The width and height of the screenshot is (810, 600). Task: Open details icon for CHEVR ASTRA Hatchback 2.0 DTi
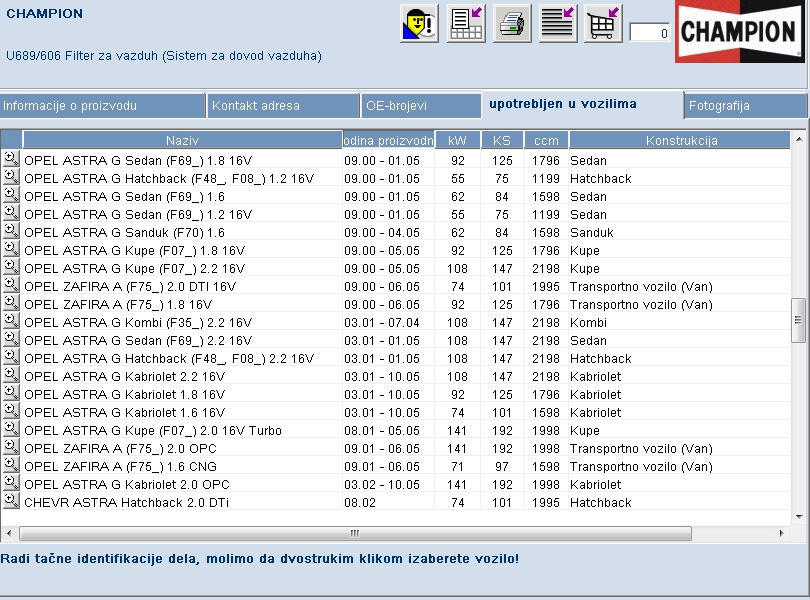coord(11,501)
